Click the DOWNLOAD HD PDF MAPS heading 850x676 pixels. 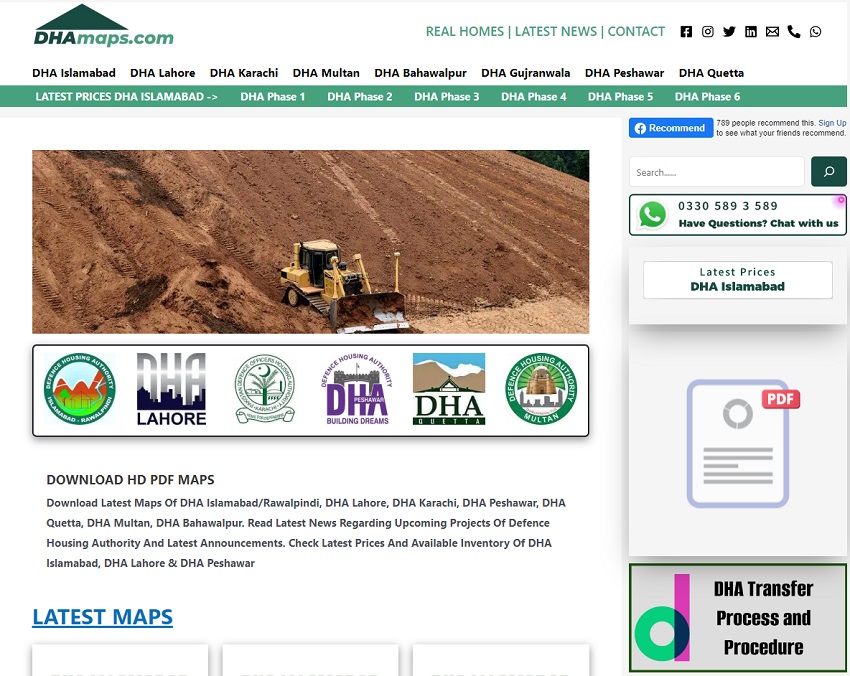tap(130, 480)
